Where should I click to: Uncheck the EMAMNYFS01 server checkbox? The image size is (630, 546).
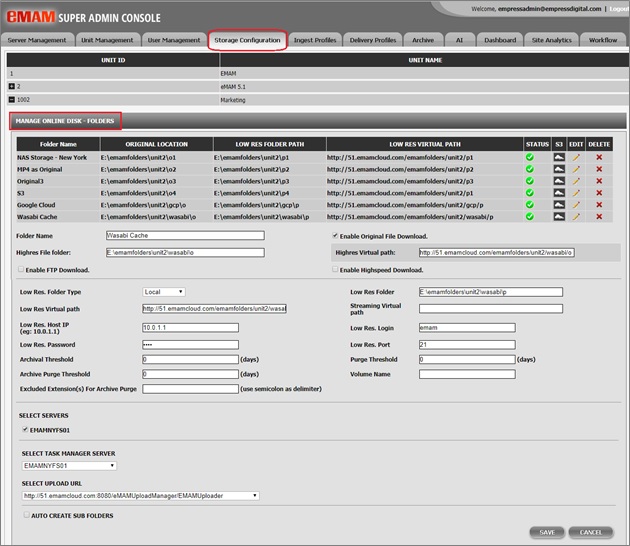(25, 429)
